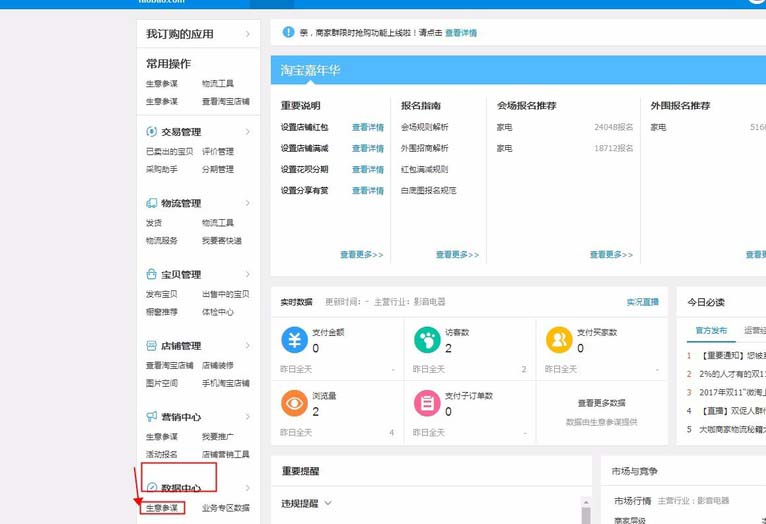Open 店铺装修 in the sidebar
The width and height of the screenshot is (766, 524).
click(218, 365)
